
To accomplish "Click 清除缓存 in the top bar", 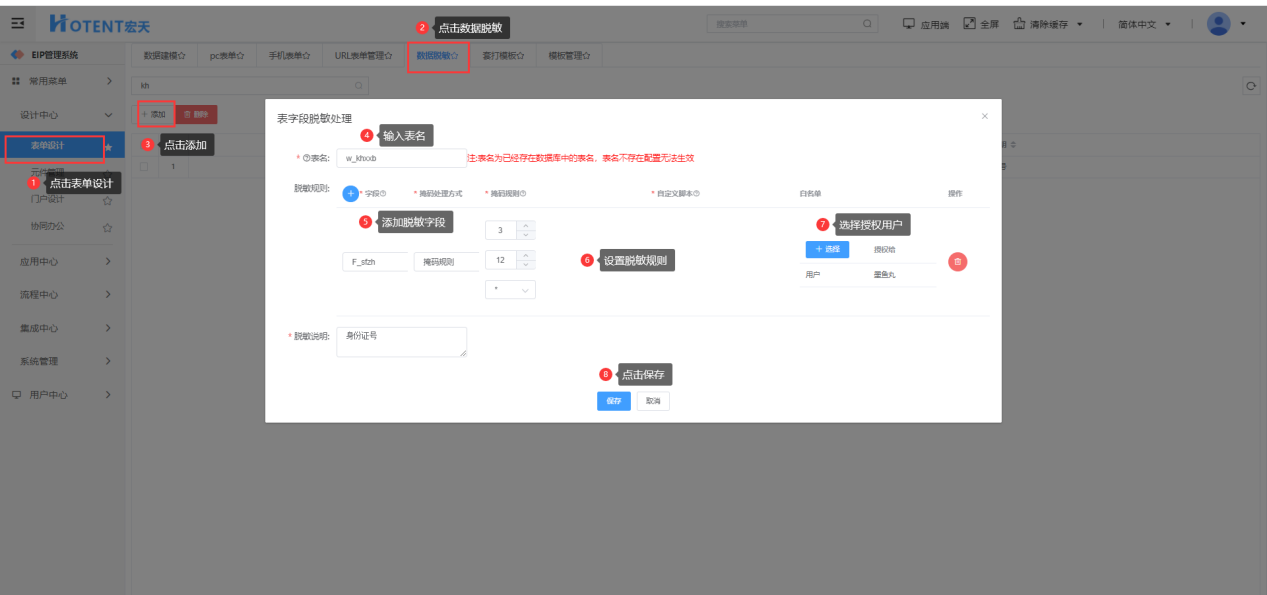I will pos(1042,23).
